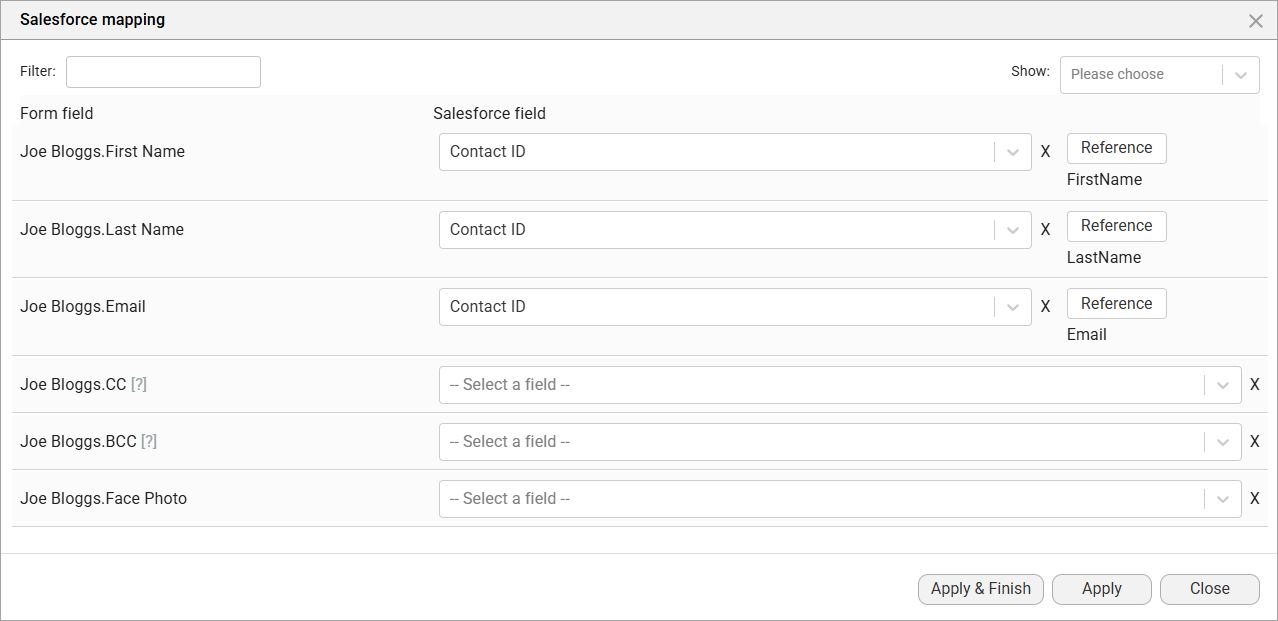Remove the Last Name field mapping
The height and width of the screenshot is (621, 1278).
[x=1045, y=229]
